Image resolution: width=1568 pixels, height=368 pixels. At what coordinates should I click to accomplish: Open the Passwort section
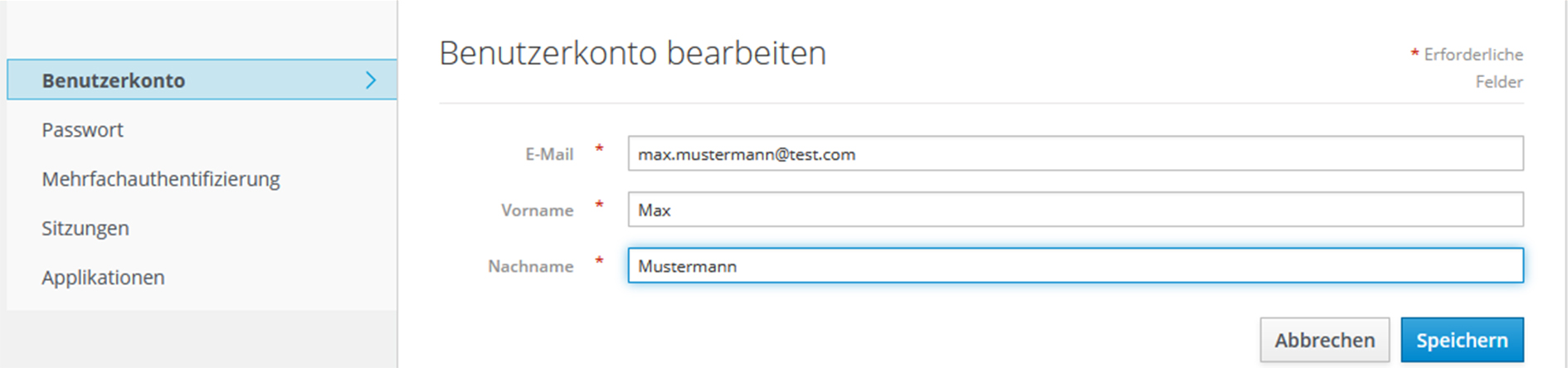click(x=82, y=130)
